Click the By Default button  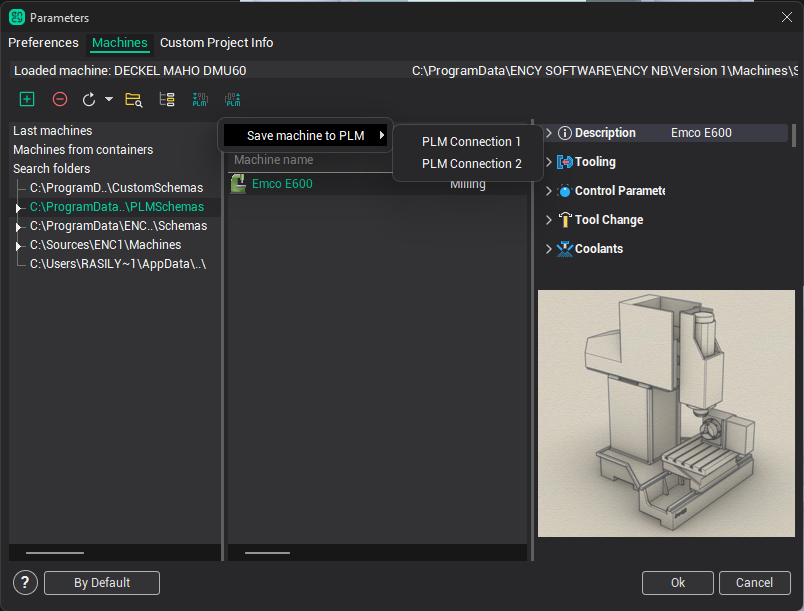click(102, 583)
